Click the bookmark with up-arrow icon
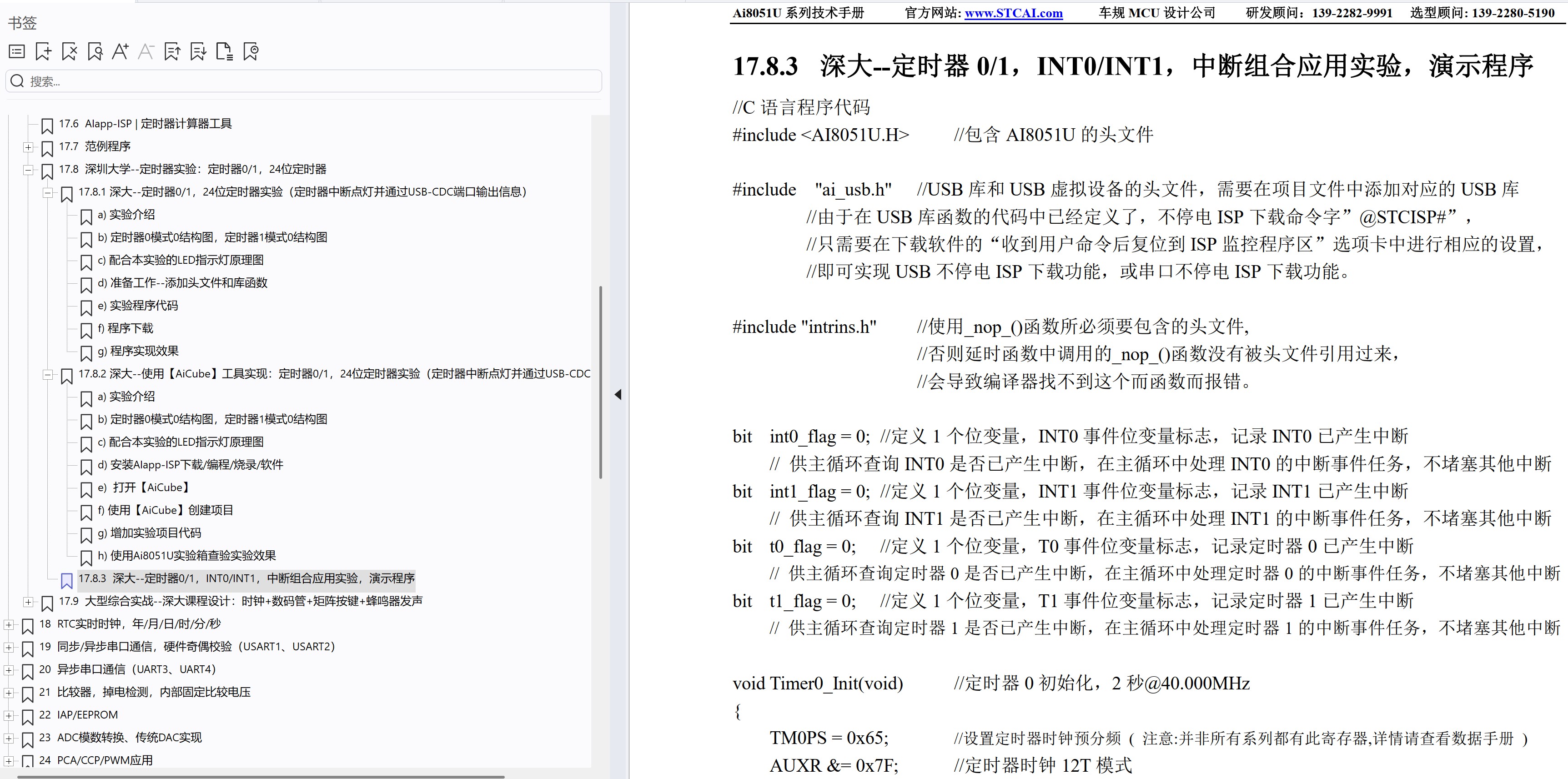1568x779 pixels. click(x=172, y=52)
